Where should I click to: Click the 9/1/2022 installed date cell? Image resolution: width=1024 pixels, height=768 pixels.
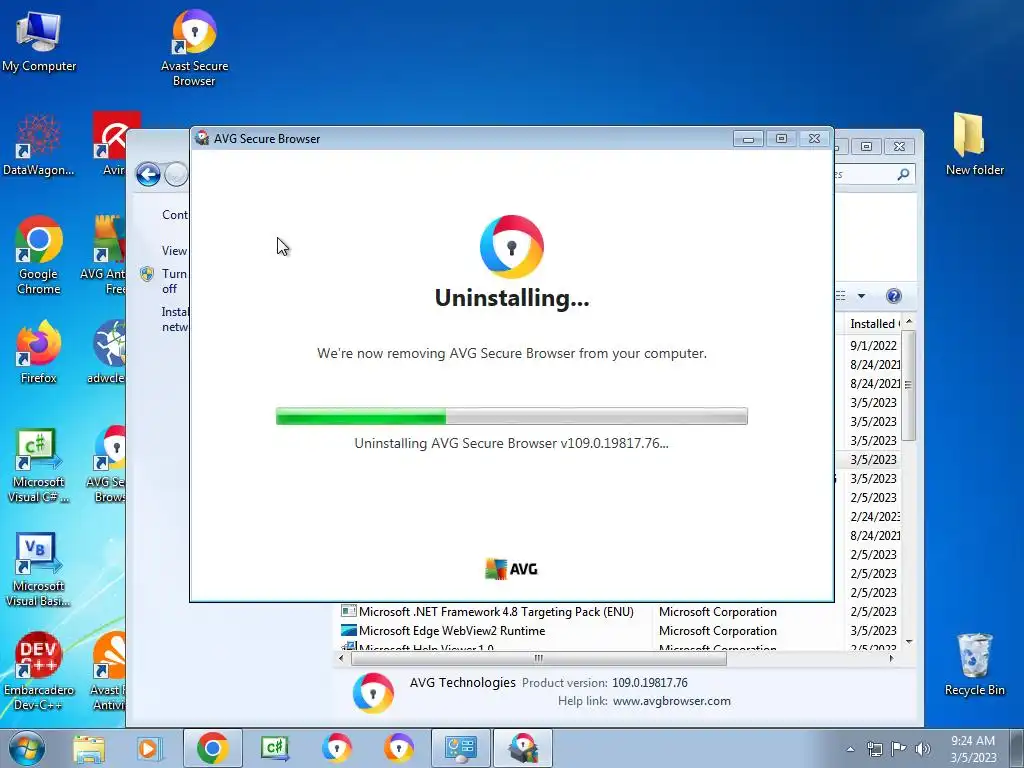(x=873, y=345)
